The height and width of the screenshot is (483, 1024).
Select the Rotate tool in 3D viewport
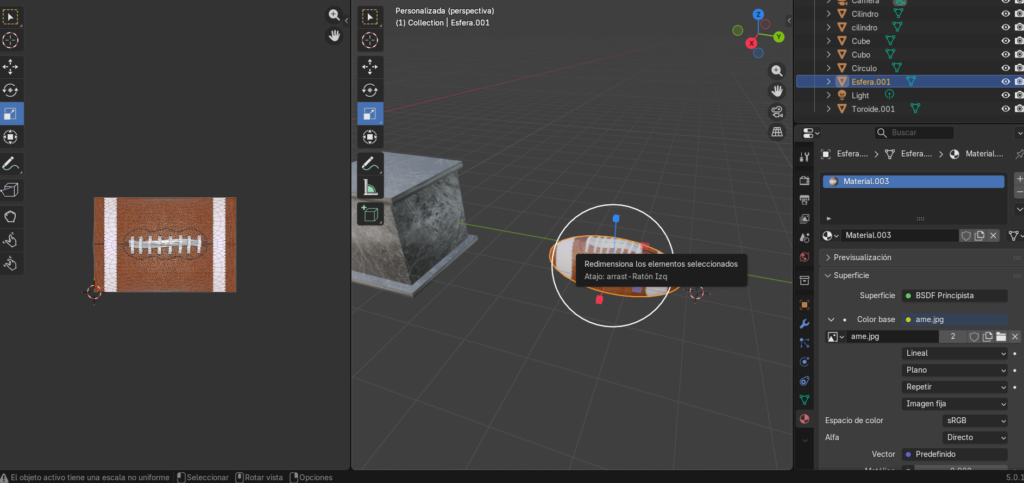coord(370,90)
